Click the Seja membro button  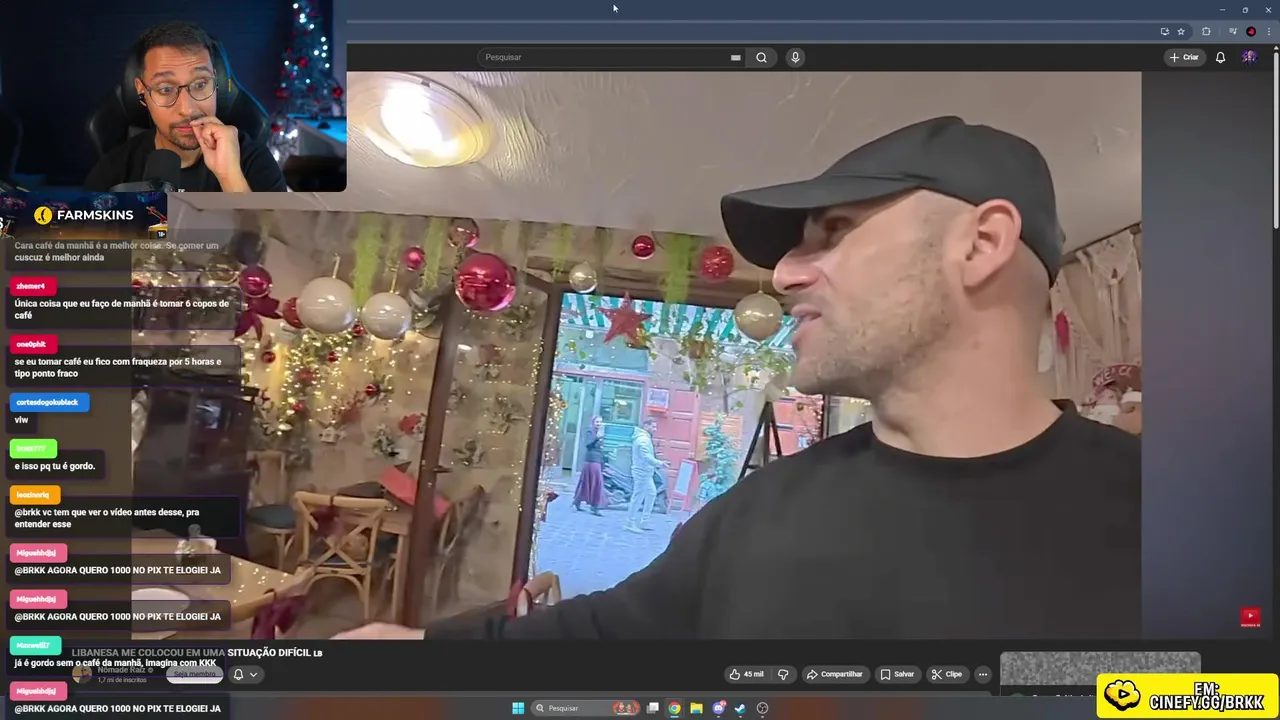pyautogui.click(x=194, y=674)
